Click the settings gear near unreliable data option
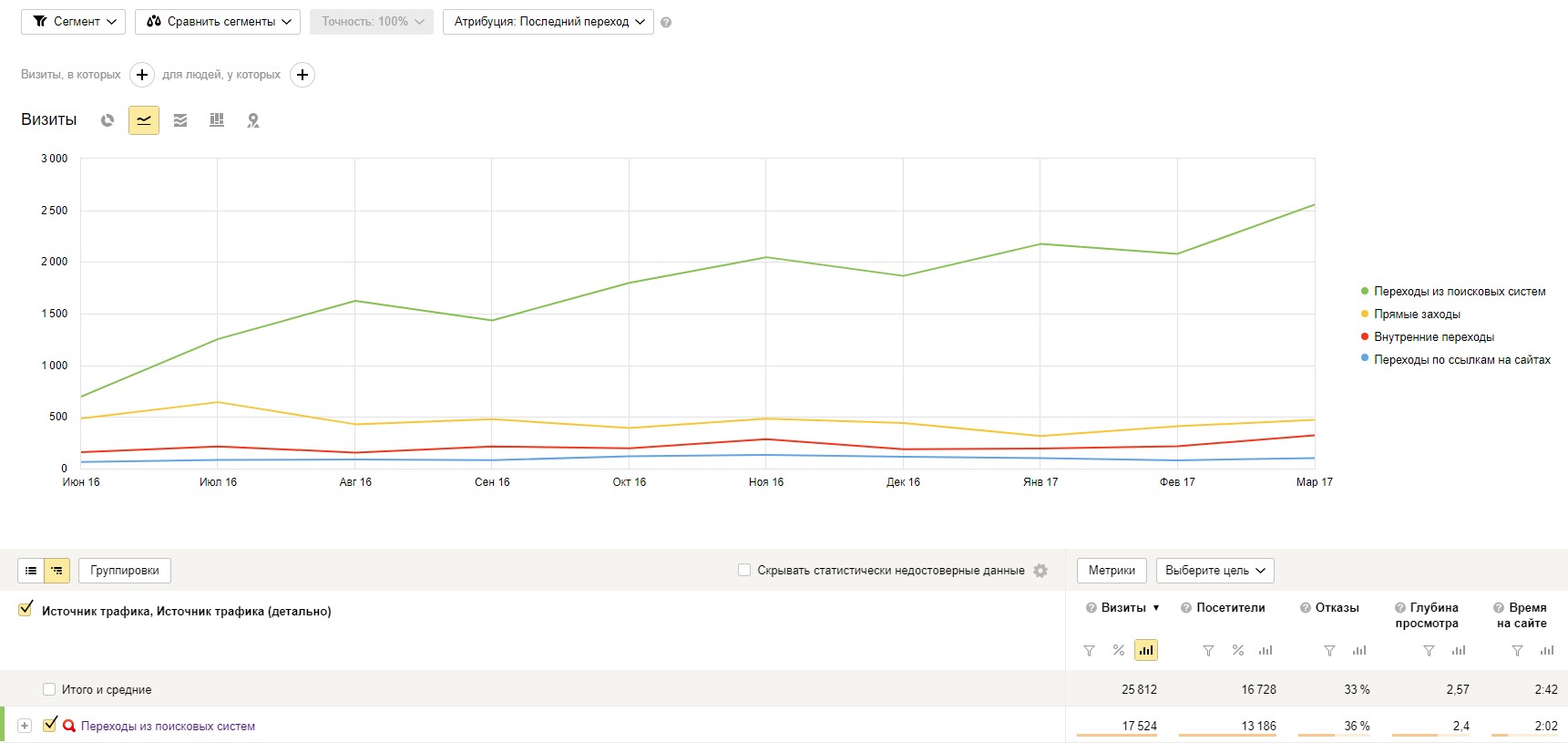The height and width of the screenshot is (743, 1568). [1040, 571]
